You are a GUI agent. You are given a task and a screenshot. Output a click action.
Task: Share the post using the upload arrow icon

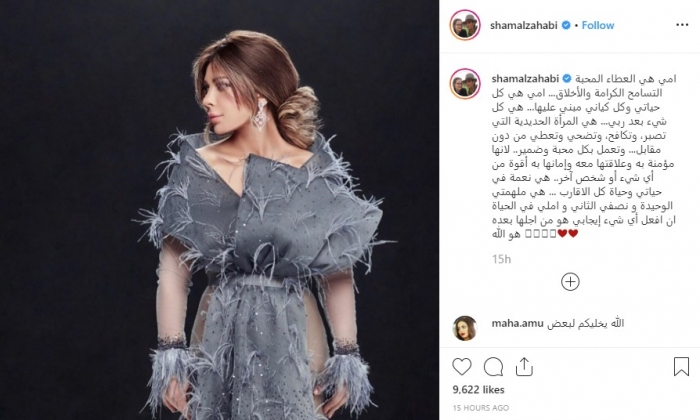pyautogui.click(x=524, y=367)
